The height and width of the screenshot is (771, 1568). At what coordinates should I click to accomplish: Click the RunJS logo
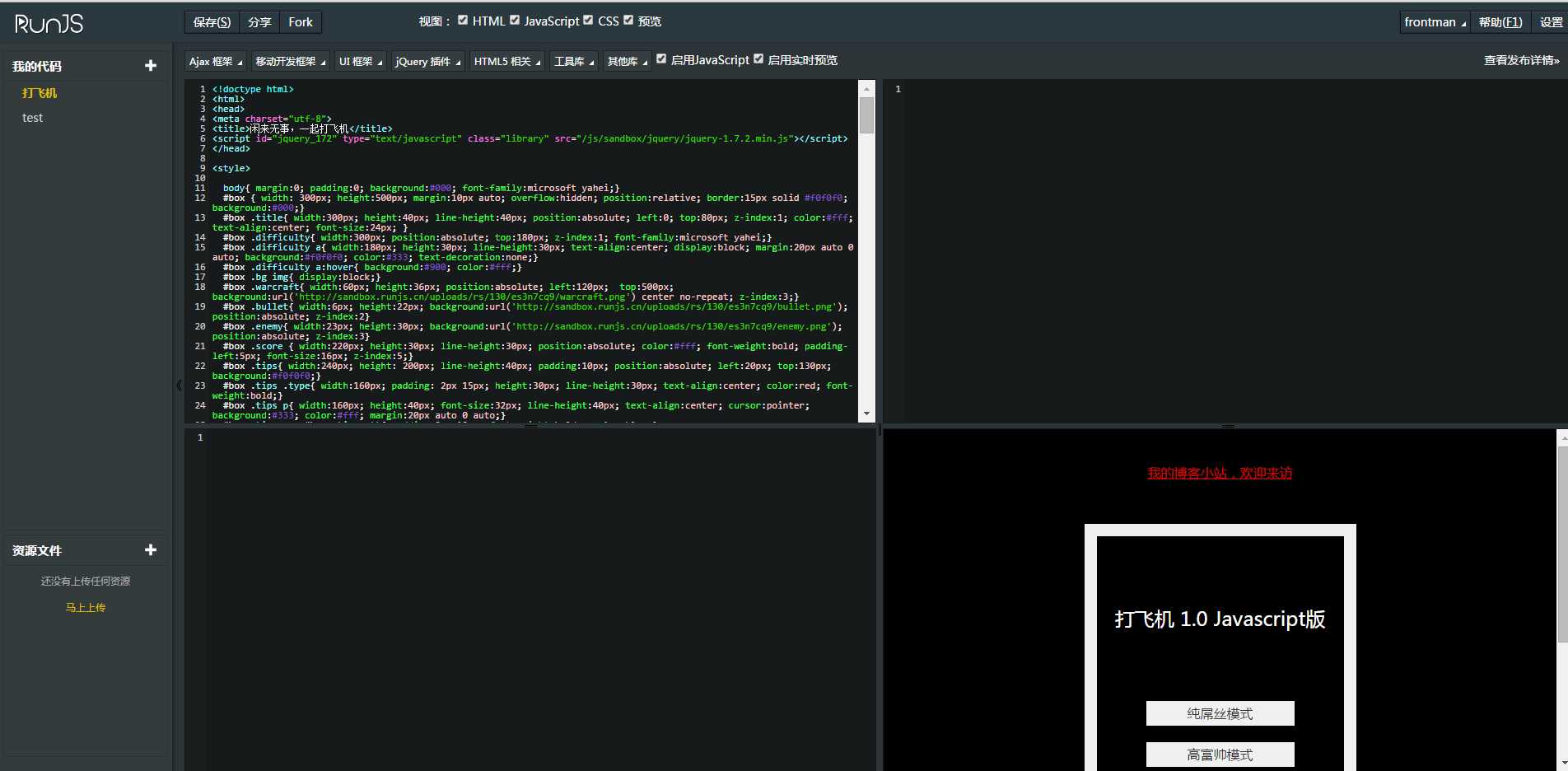coord(49,23)
